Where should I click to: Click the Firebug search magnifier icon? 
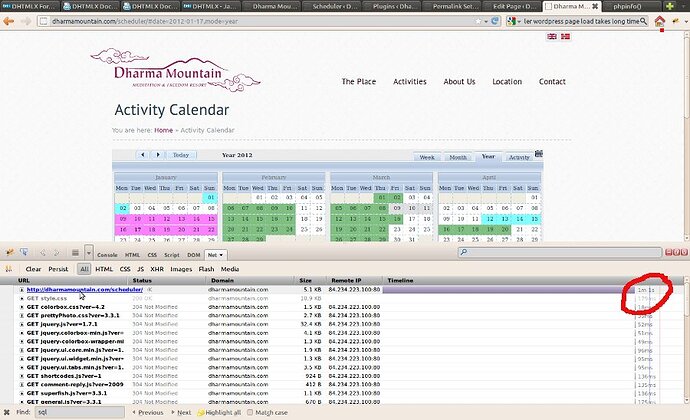click(x=464, y=252)
